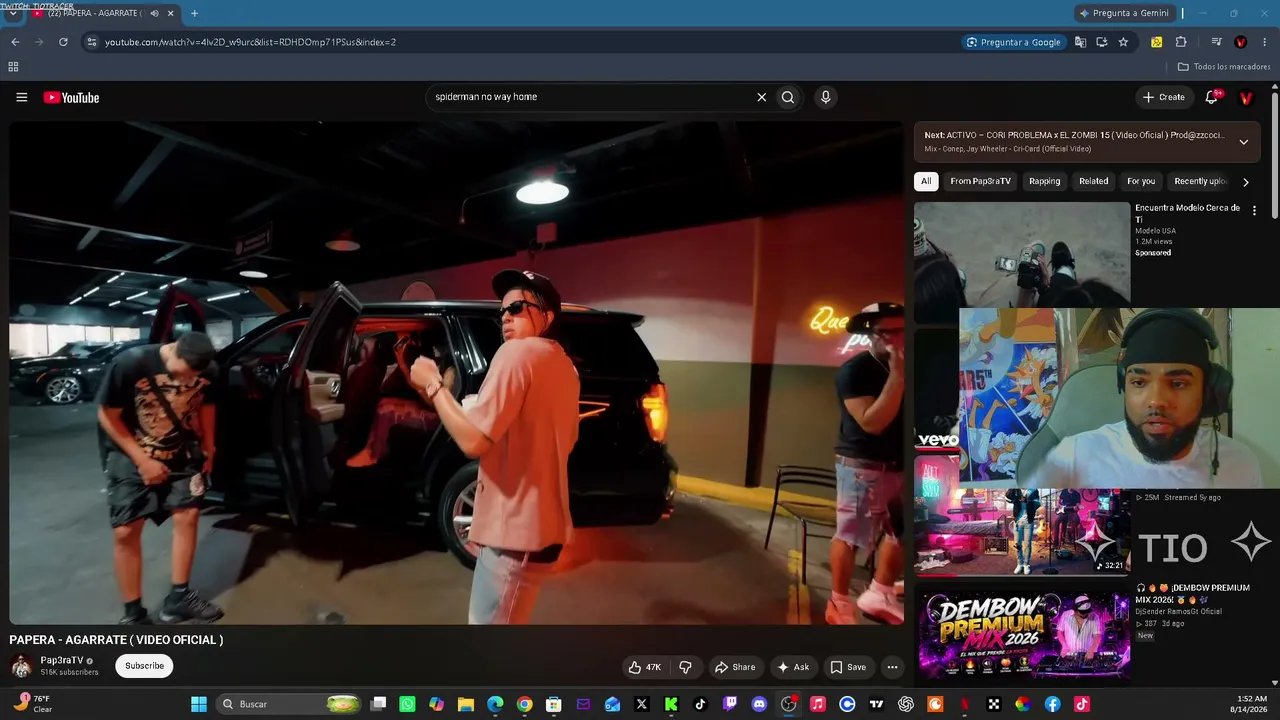Select the From Pap3raTV chip
Image resolution: width=1280 pixels, height=720 pixels.
[980, 181]
